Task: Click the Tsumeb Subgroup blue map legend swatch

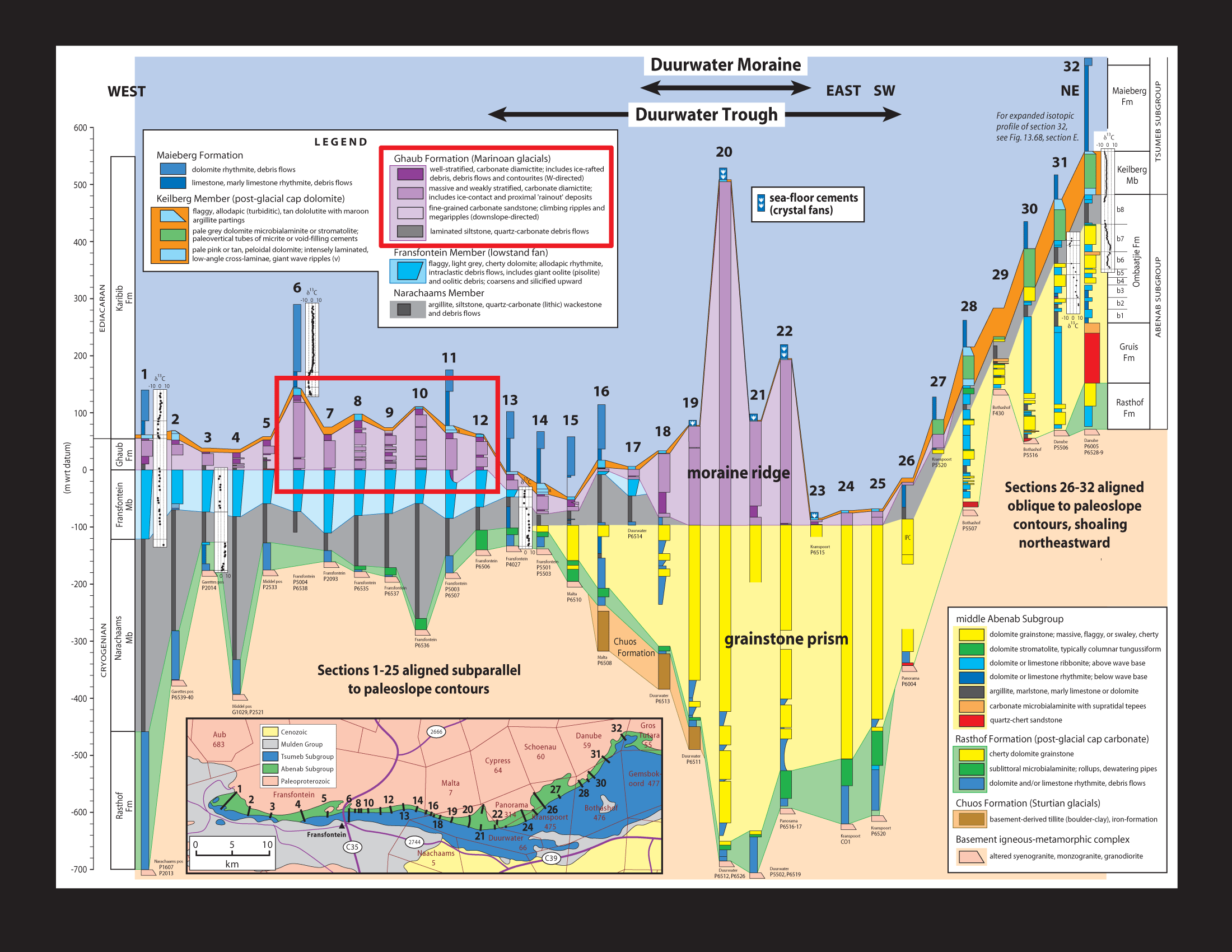Action: (x=270, y=757)
